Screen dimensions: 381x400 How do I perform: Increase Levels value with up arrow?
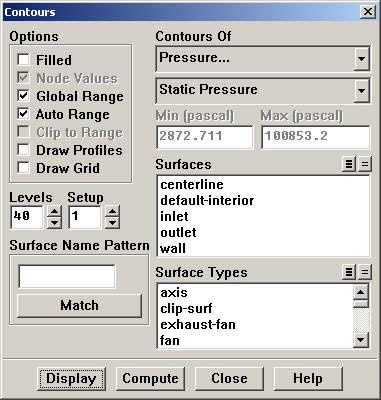(x=54, y=211)
